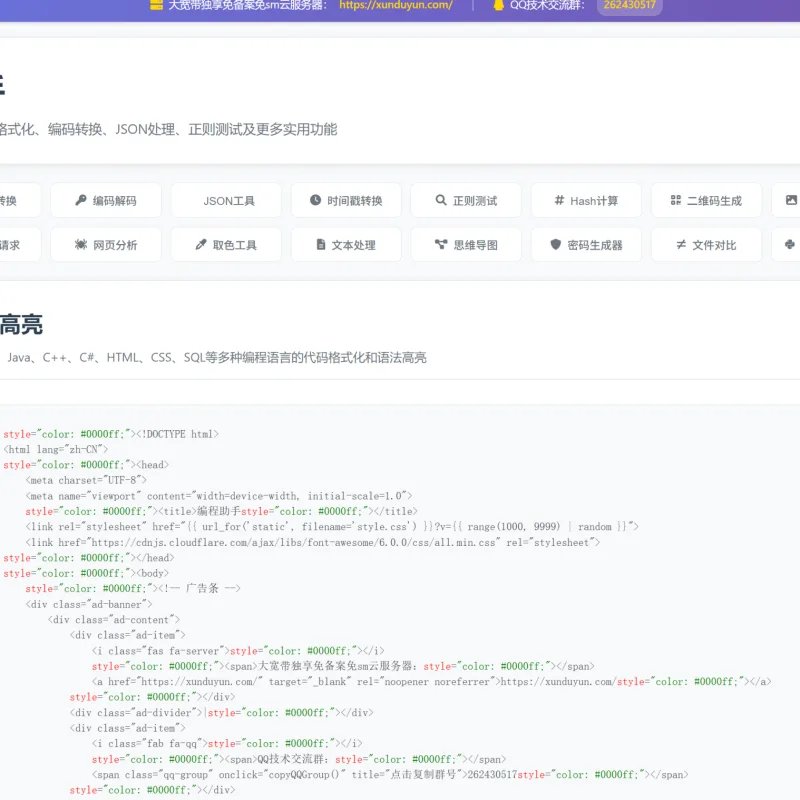Click the i class="fab fa-qq" code line
This screenshot has height=800, width=800.
point(227,743)
